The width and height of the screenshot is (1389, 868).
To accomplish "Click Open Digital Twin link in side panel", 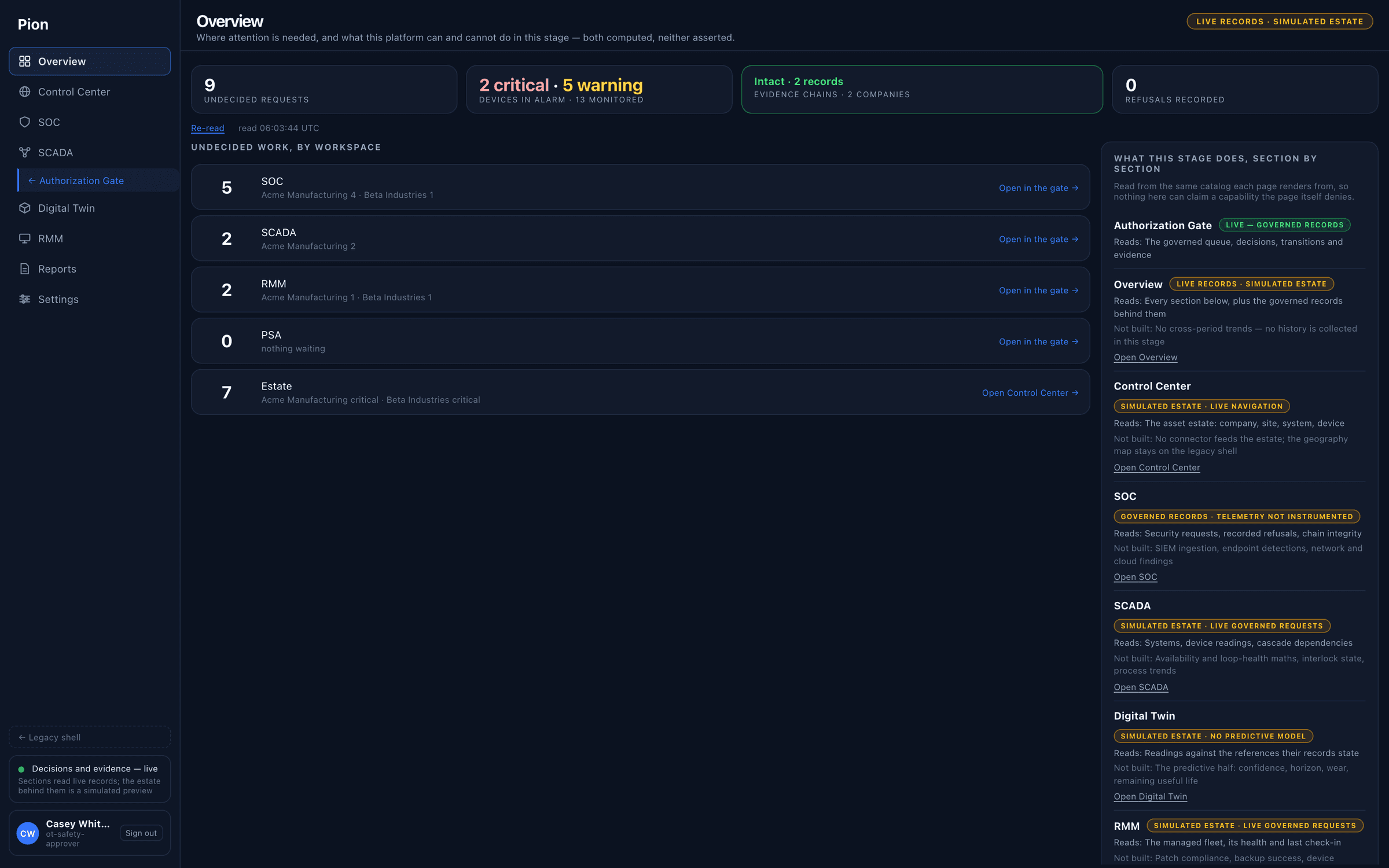I will pyautogui.click(x=1150, y=797).
